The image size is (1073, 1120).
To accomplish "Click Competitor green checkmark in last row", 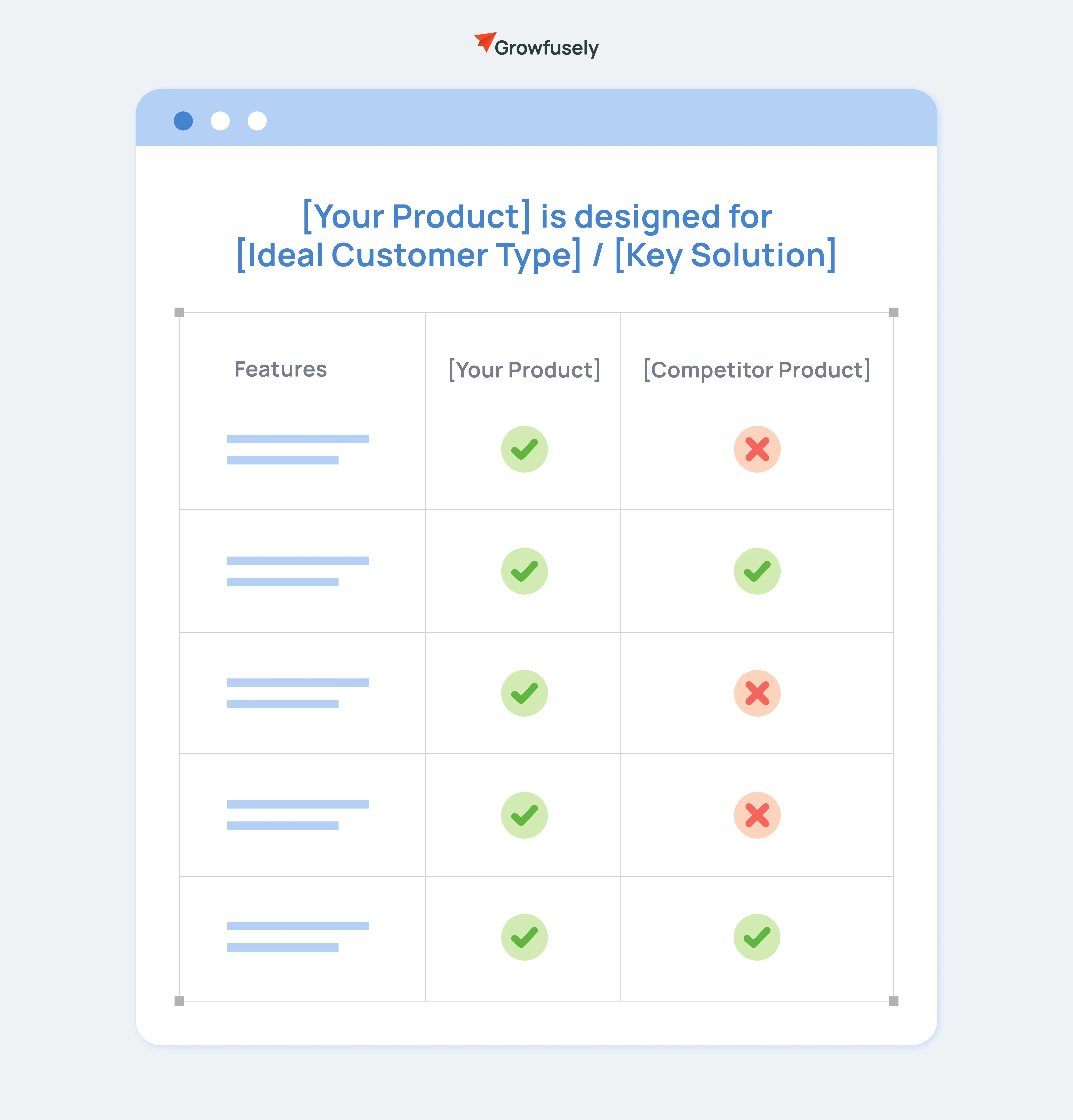I will [x=757, y=937].
